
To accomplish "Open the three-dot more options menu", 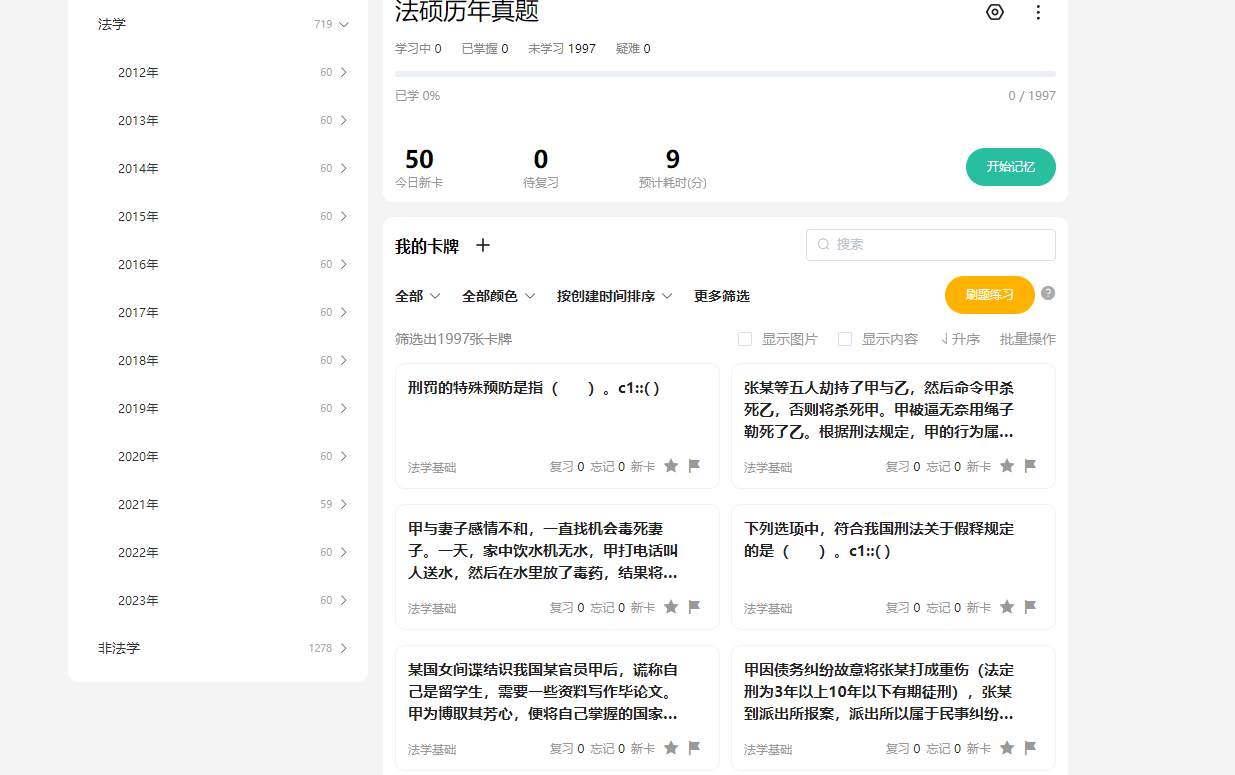I will pos(1038,12).
